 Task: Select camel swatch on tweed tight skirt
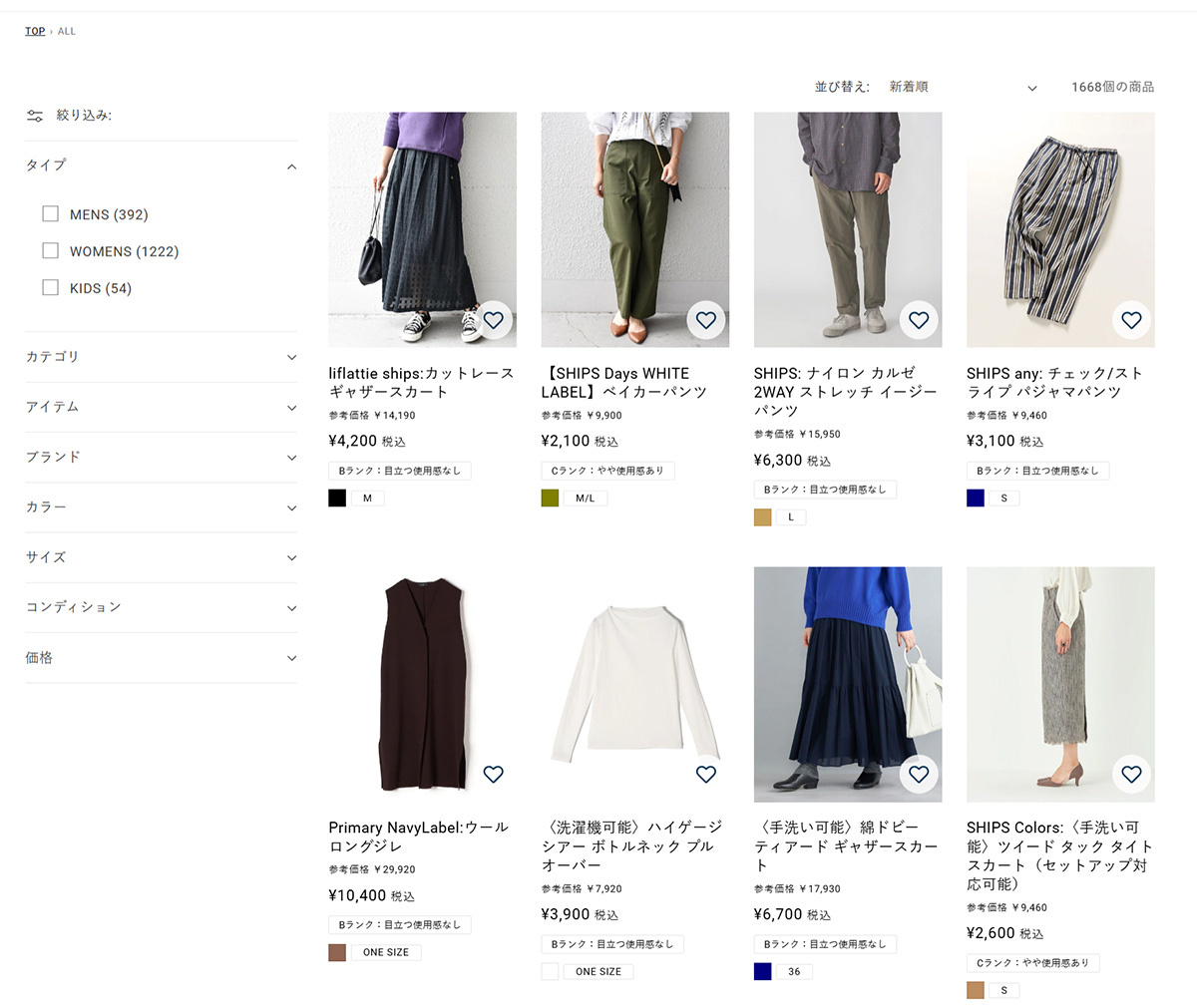click(975, 990)
